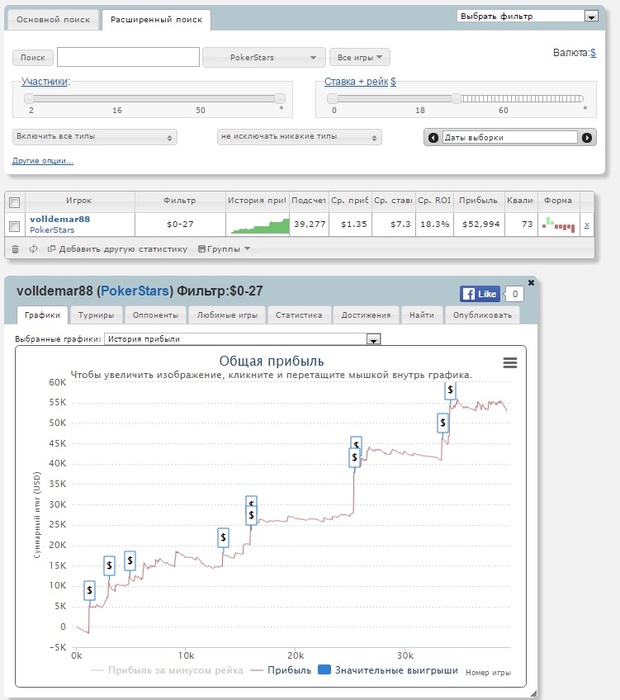Click left handle of stake slider
The width and height of the screenshot is (620, 700).
tap(332, 98)
